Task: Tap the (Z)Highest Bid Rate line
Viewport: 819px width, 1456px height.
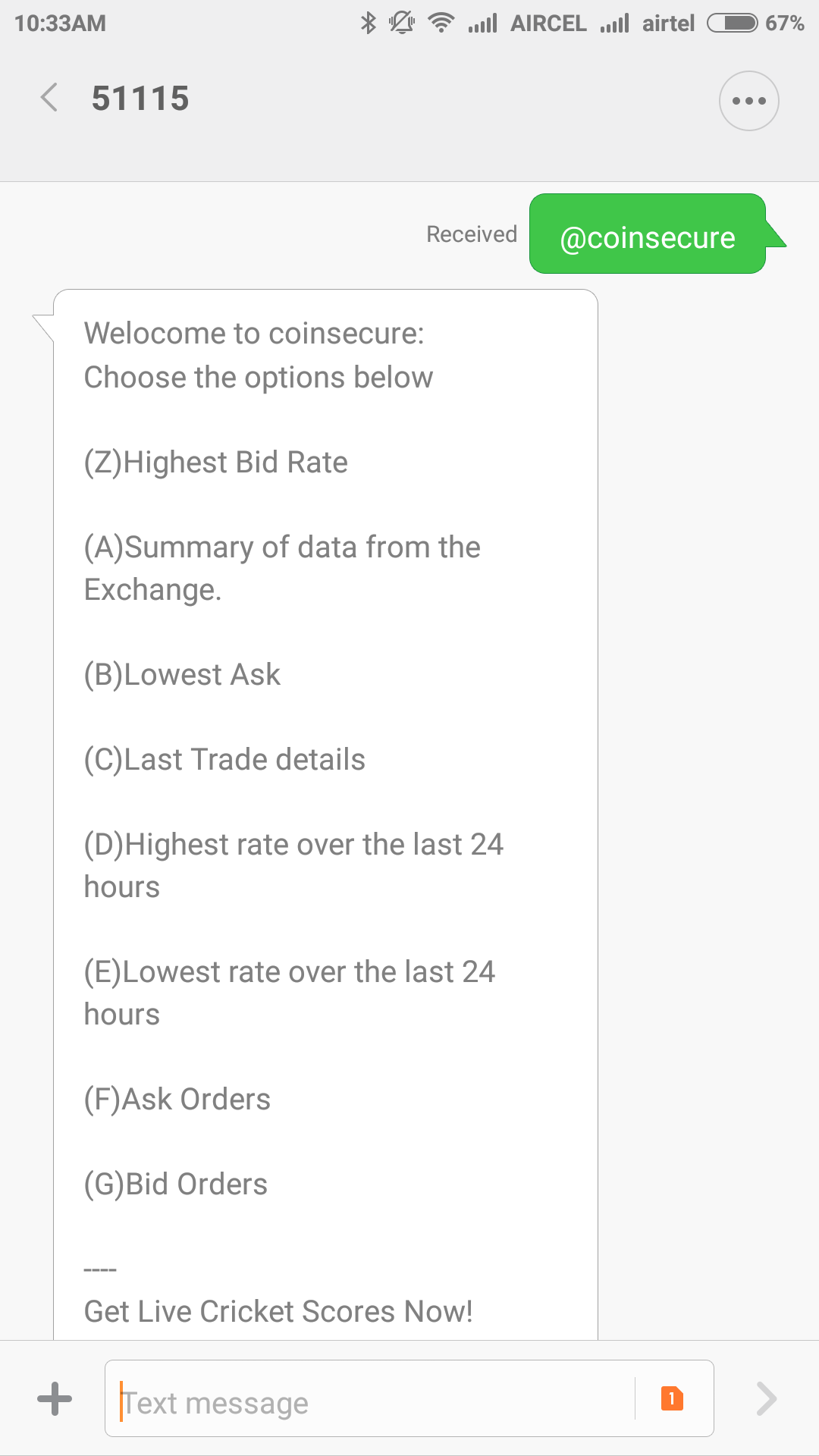Action: pos(215,463)
